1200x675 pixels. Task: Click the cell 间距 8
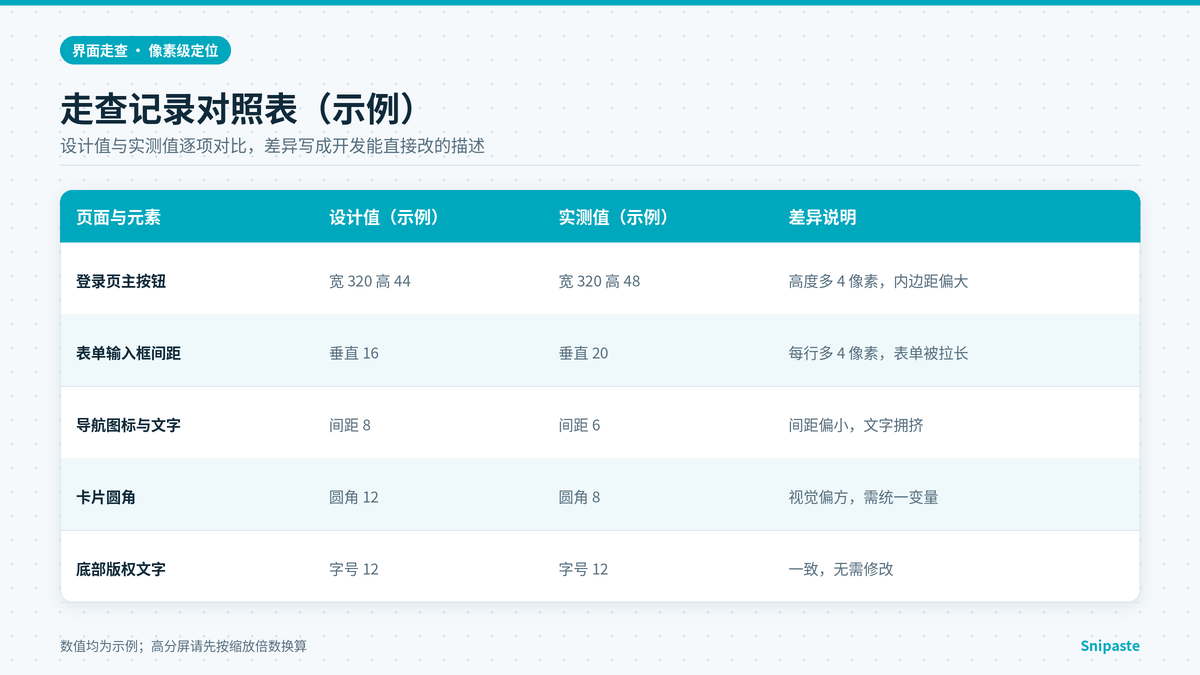click(350, 425)
